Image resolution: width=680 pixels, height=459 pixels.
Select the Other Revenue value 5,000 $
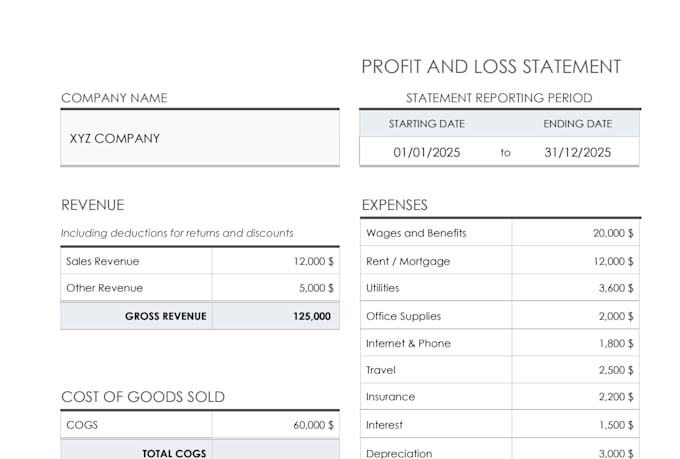point(276,288)
